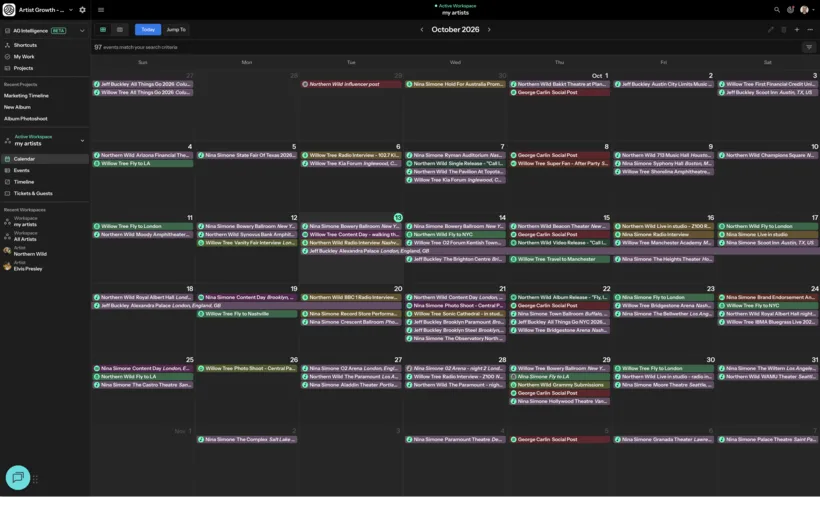Open Nina Simone Hold For Australia event
Screen dimensions: 820x513
[455, 84]
